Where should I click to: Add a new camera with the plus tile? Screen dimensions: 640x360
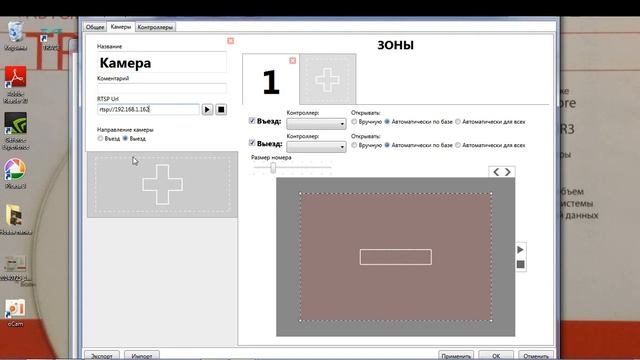162,184
